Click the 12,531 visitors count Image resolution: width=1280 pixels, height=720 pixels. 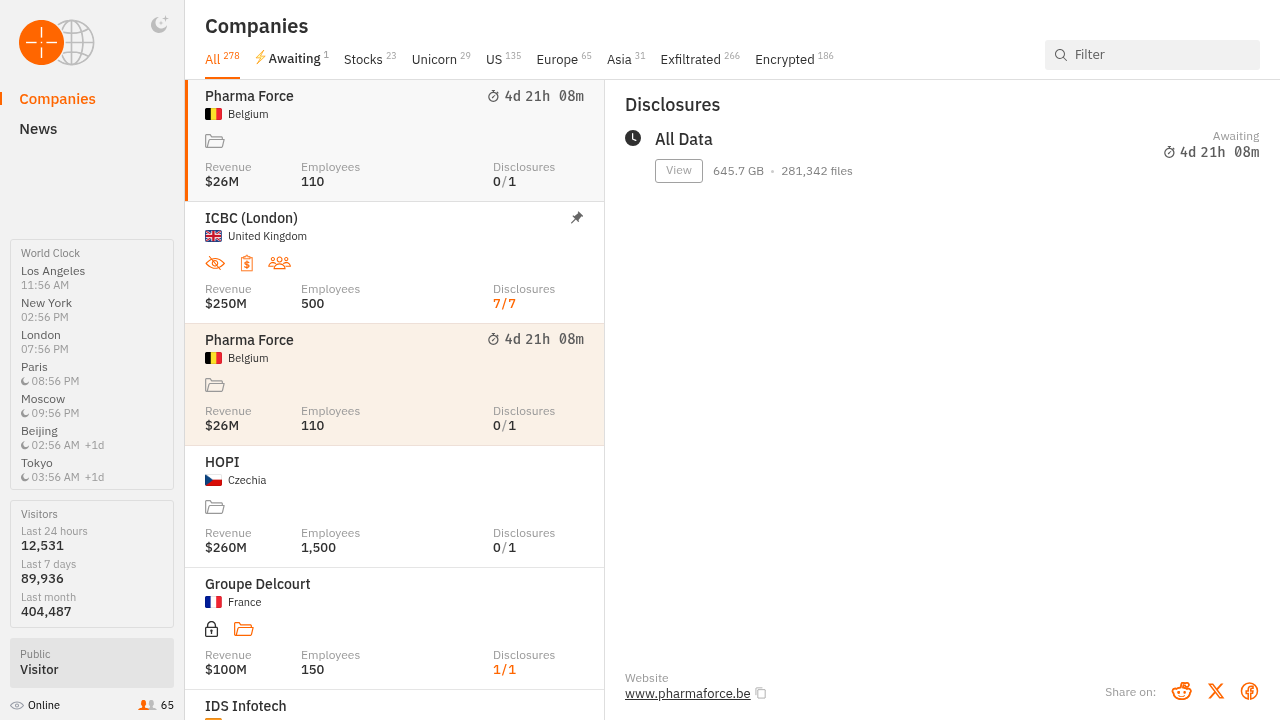pos(42,546)
